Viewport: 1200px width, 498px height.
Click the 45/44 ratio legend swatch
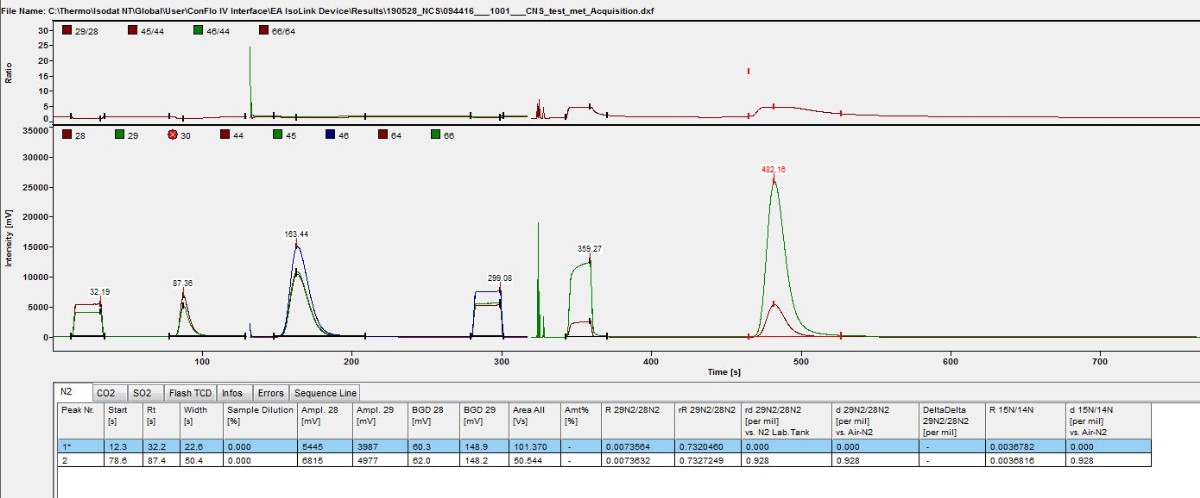tap(133, 31)
